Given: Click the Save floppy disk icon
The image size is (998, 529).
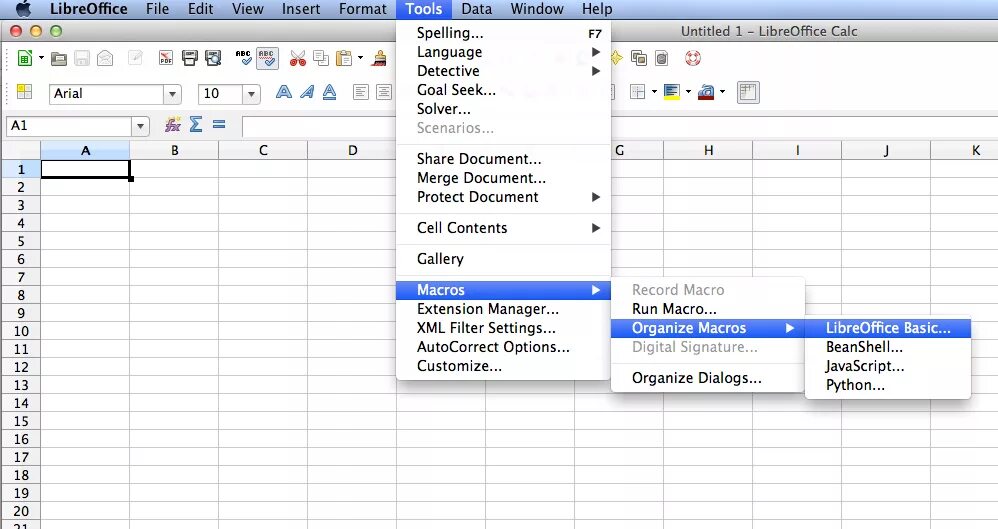Looking at the screenshot, I should point(81,59).
